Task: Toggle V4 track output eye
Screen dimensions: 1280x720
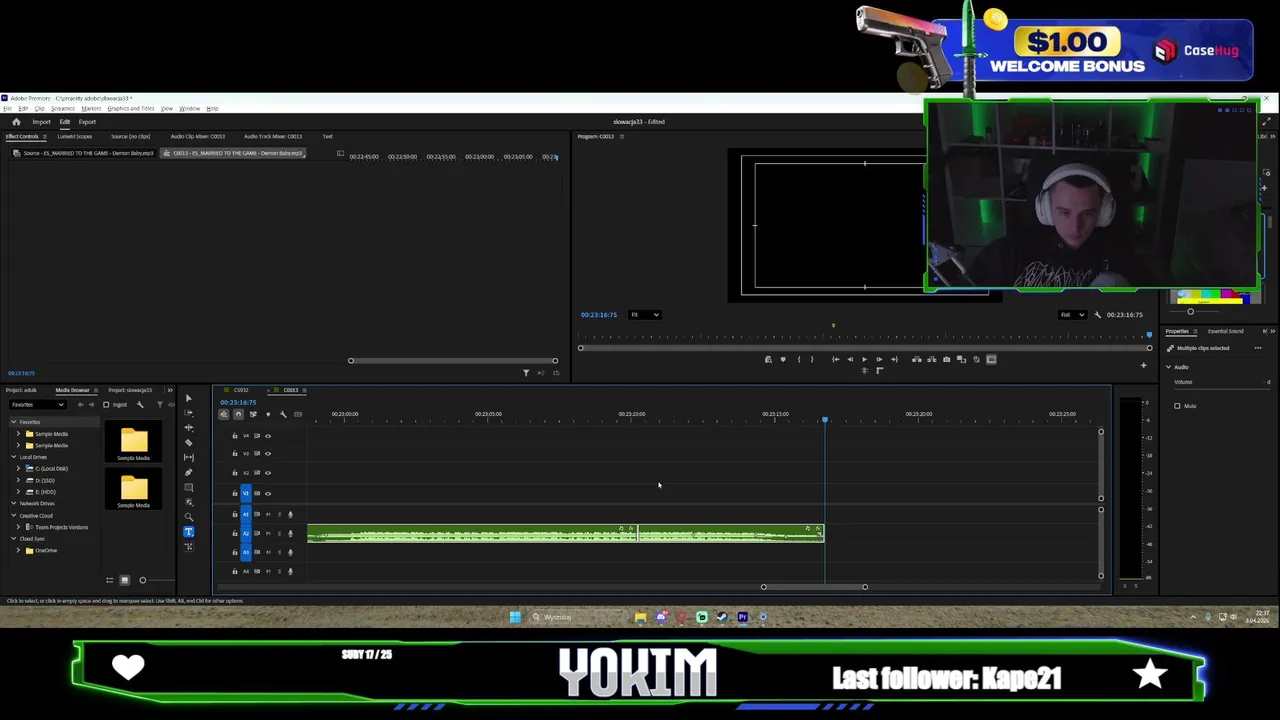Action: (x=267, y=435)
